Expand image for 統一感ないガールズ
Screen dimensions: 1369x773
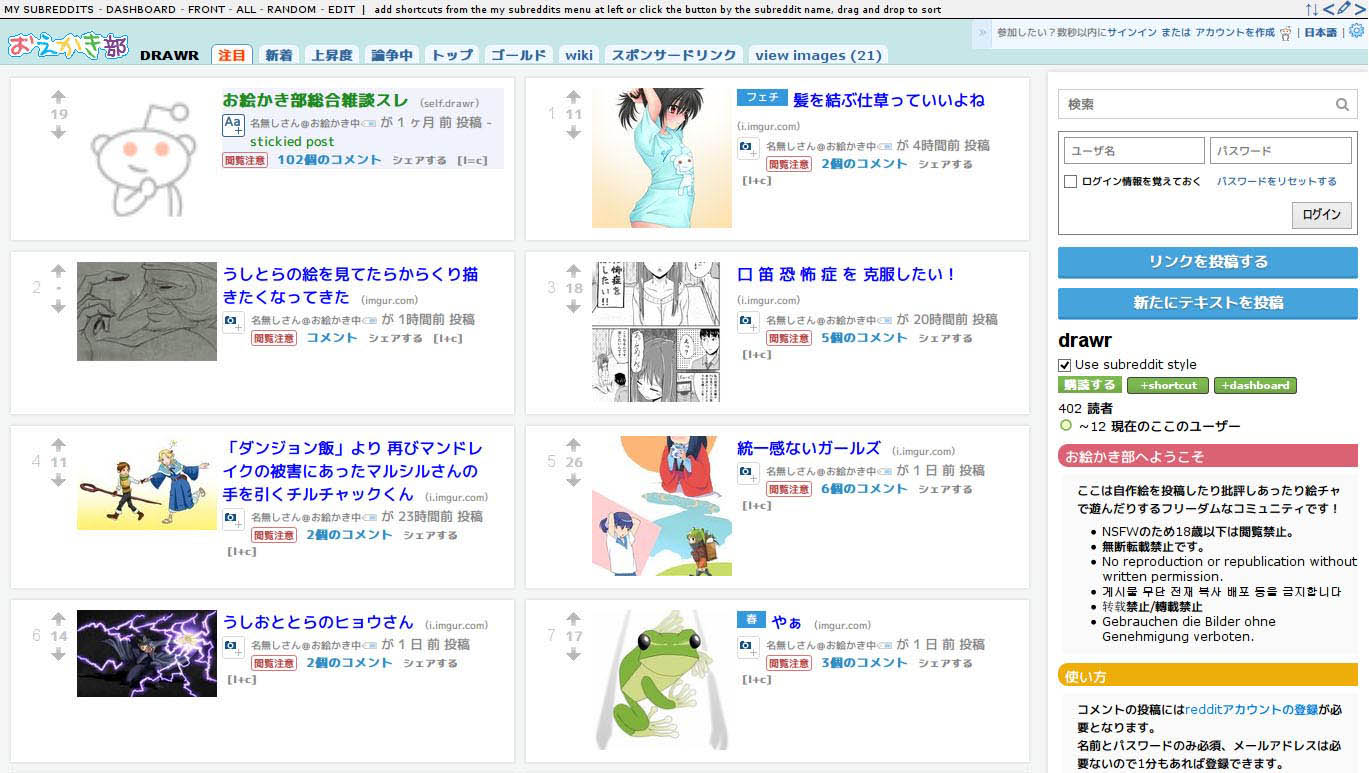(748, 473)
